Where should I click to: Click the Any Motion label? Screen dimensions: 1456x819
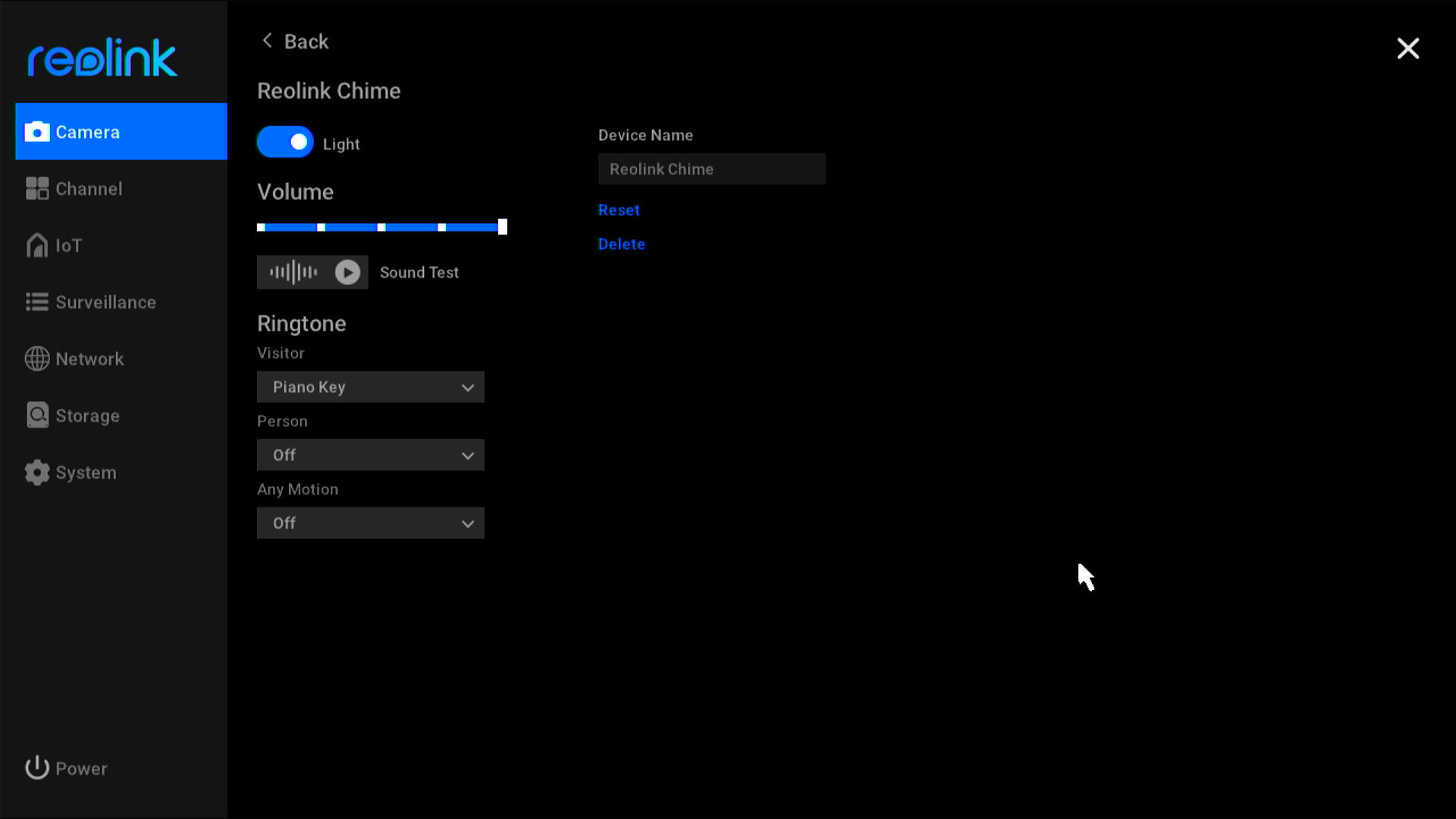point(298,489)
